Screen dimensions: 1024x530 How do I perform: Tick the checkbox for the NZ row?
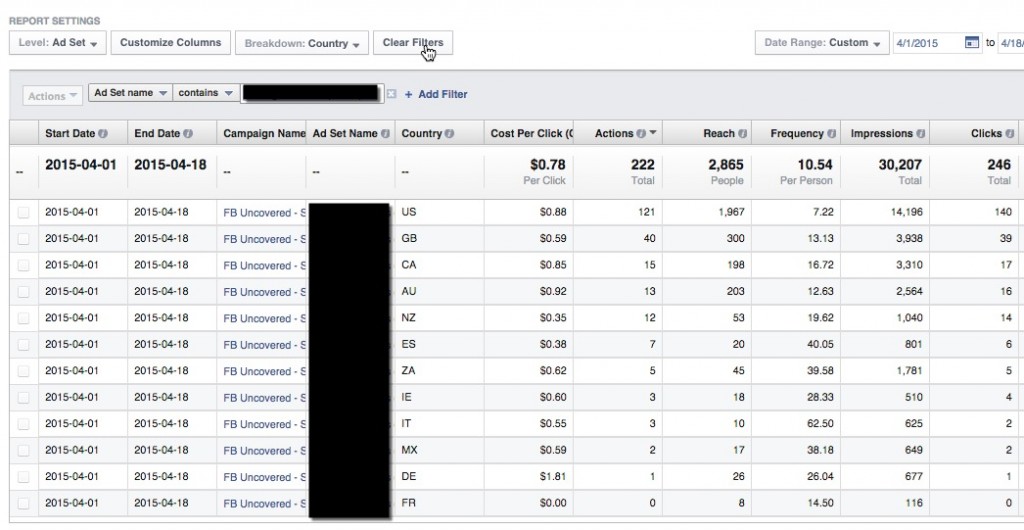click(x=24, y=318)
